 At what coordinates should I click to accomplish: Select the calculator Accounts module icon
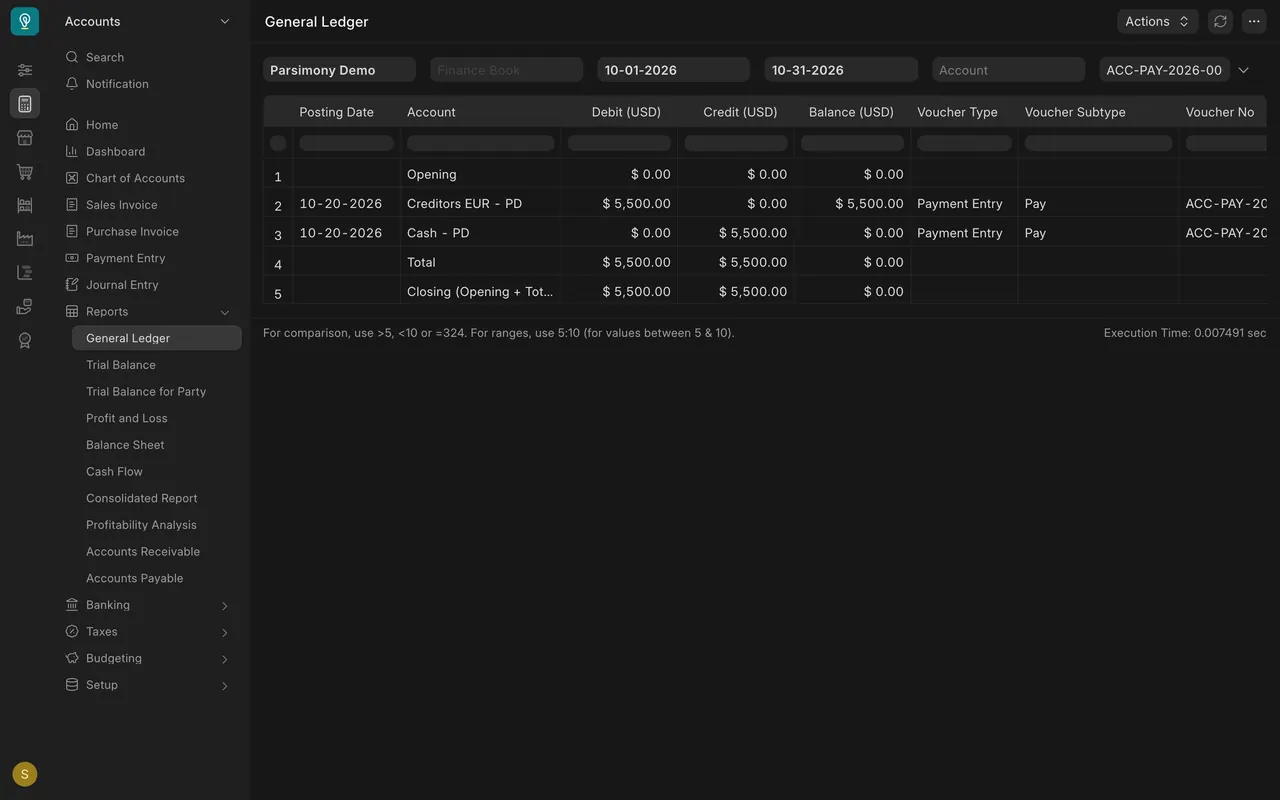coord(25,104)
